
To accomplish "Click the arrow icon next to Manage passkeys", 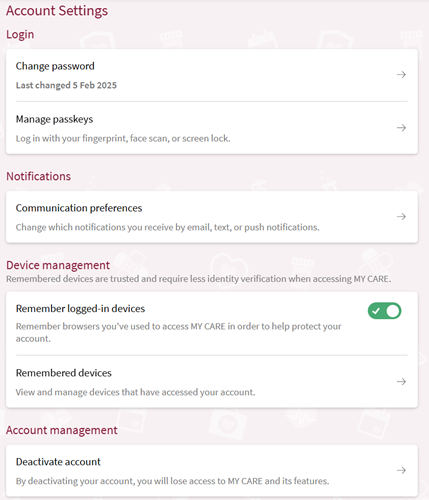I will [x=401, y=128].
